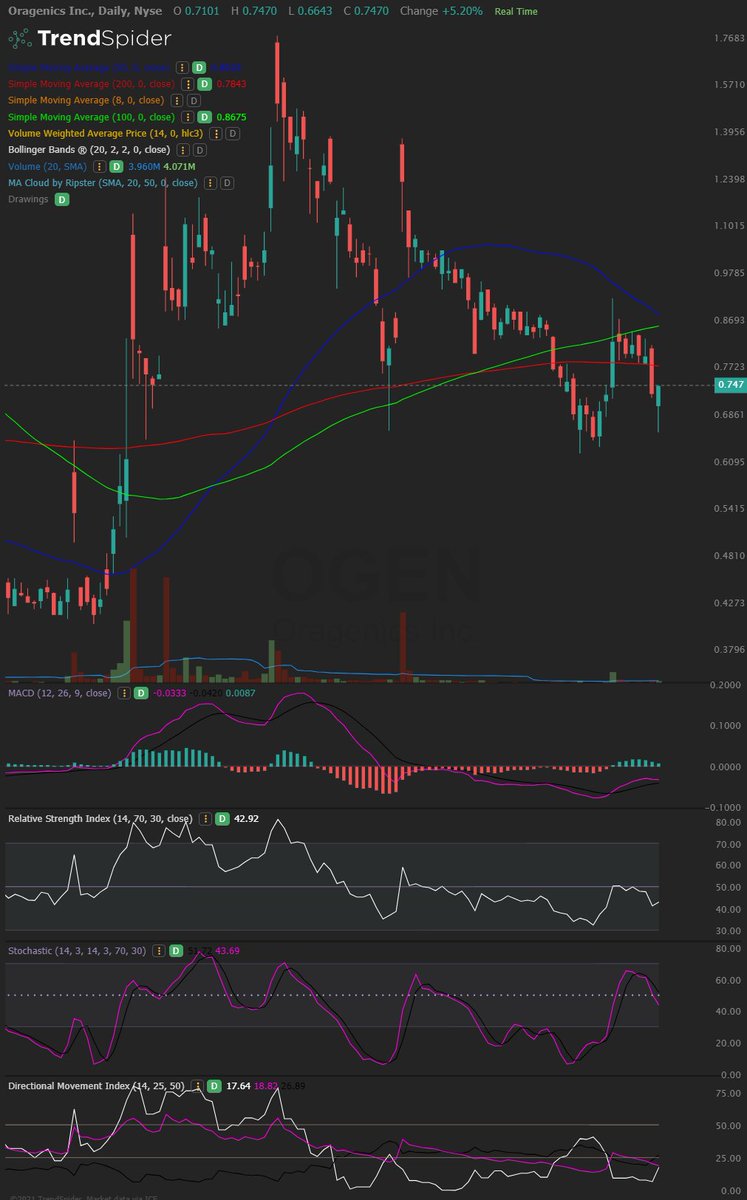Viewport: 747px width, 1200px height.
Task: Click MACD value -0.0333
Action: pyautogui.click(x=169, y=693)
